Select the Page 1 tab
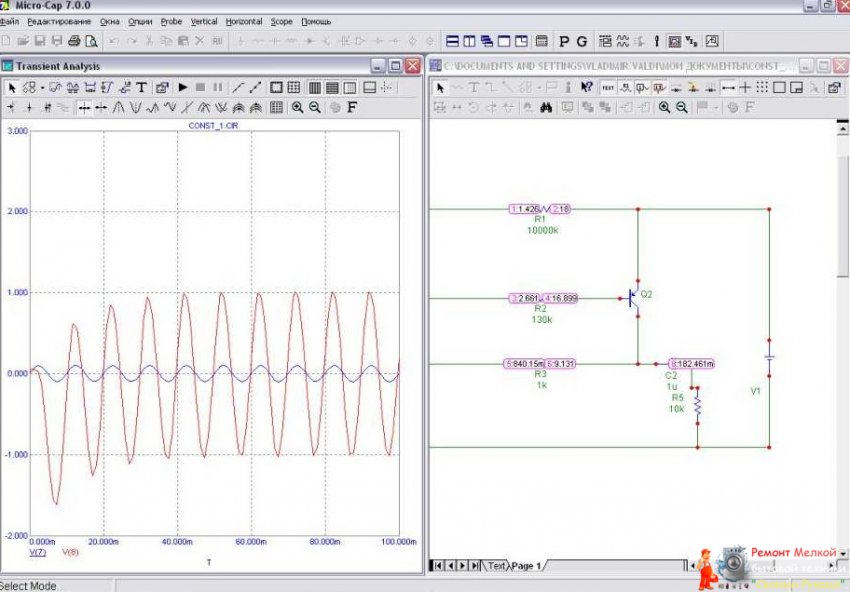Screen dimensions: 850x592 526,566
